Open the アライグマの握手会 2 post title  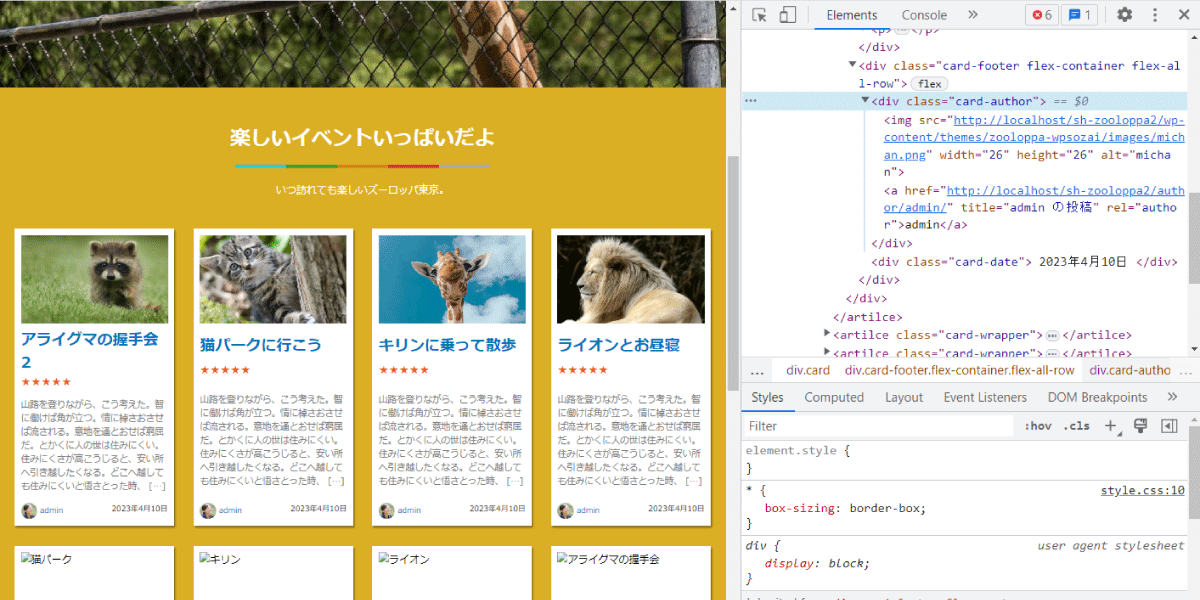click(x=90, y=350)
